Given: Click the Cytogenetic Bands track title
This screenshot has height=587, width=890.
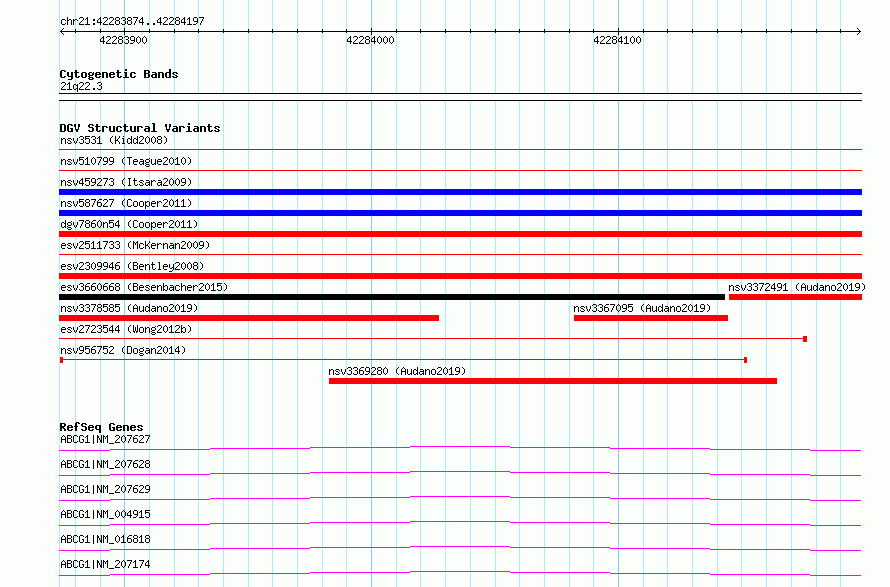Looking at the screenshot, I should [119, 74].
